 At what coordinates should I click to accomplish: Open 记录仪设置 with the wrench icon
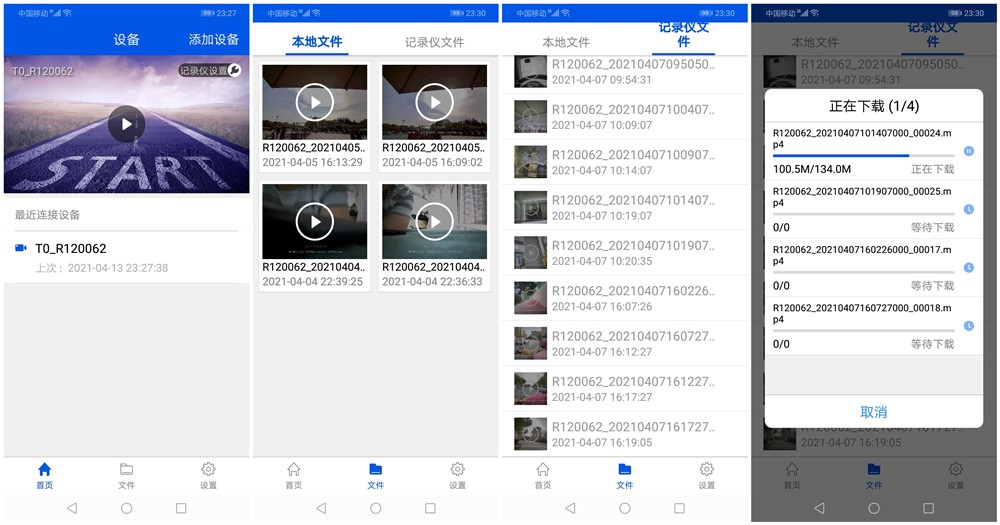(x=210, y=71)
